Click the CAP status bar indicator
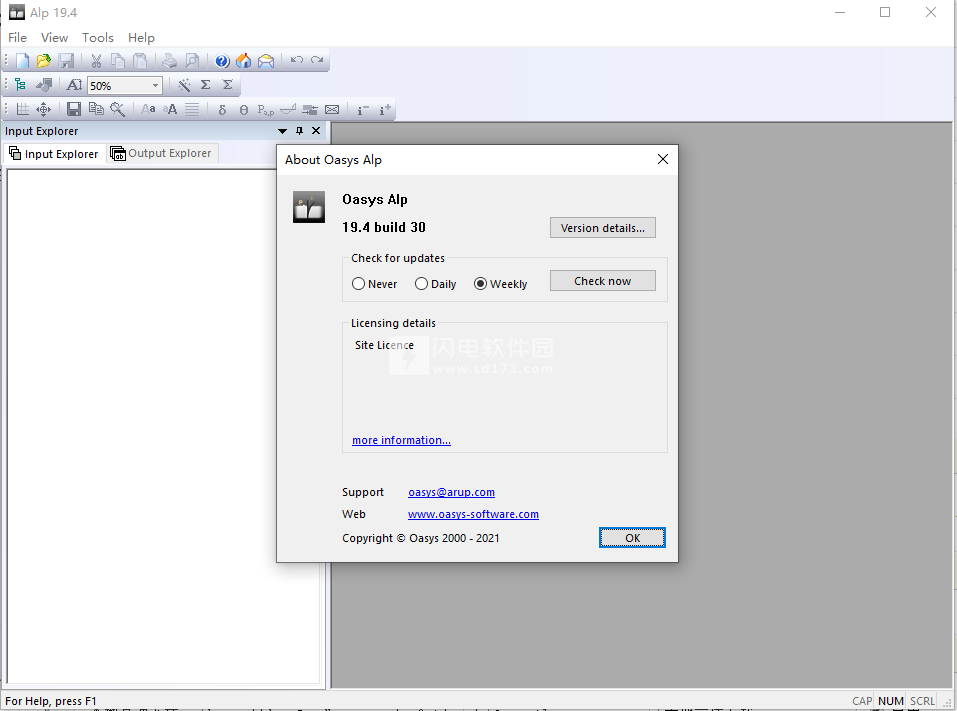 click(x=862, y=701)
